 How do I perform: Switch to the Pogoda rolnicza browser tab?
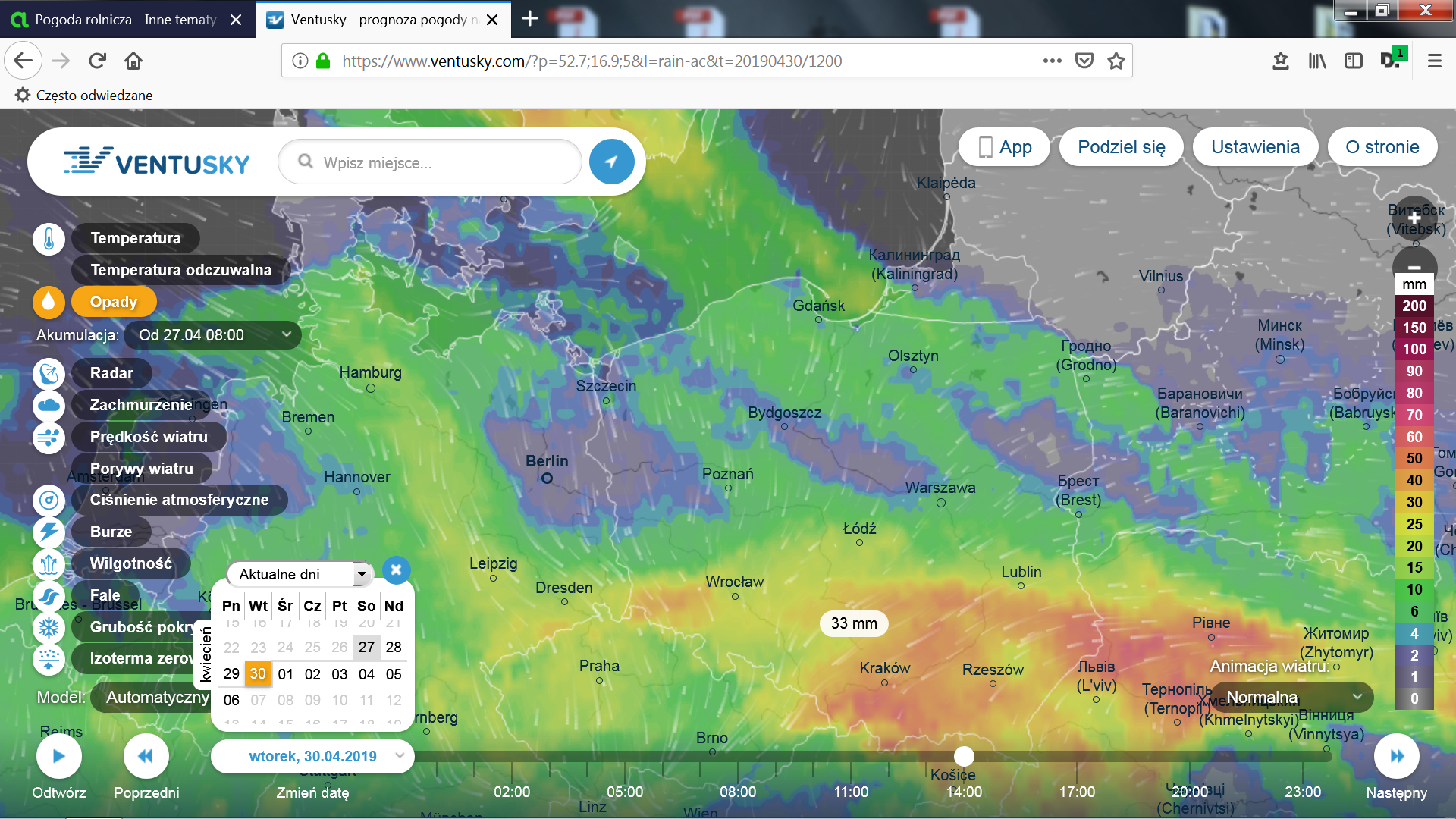point(125,20)
